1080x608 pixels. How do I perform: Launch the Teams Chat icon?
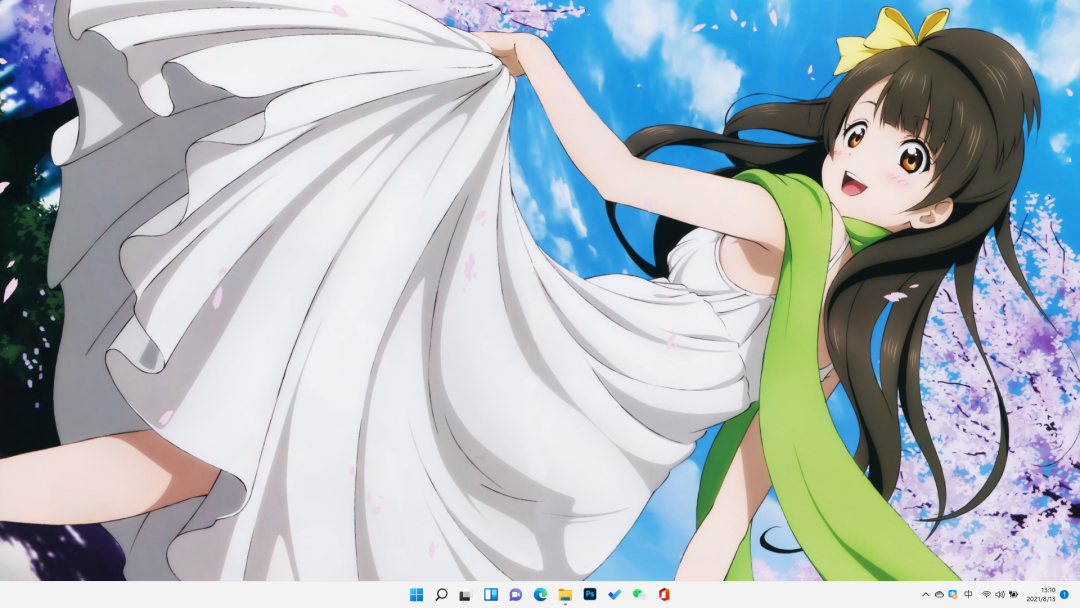coord(515,595)
